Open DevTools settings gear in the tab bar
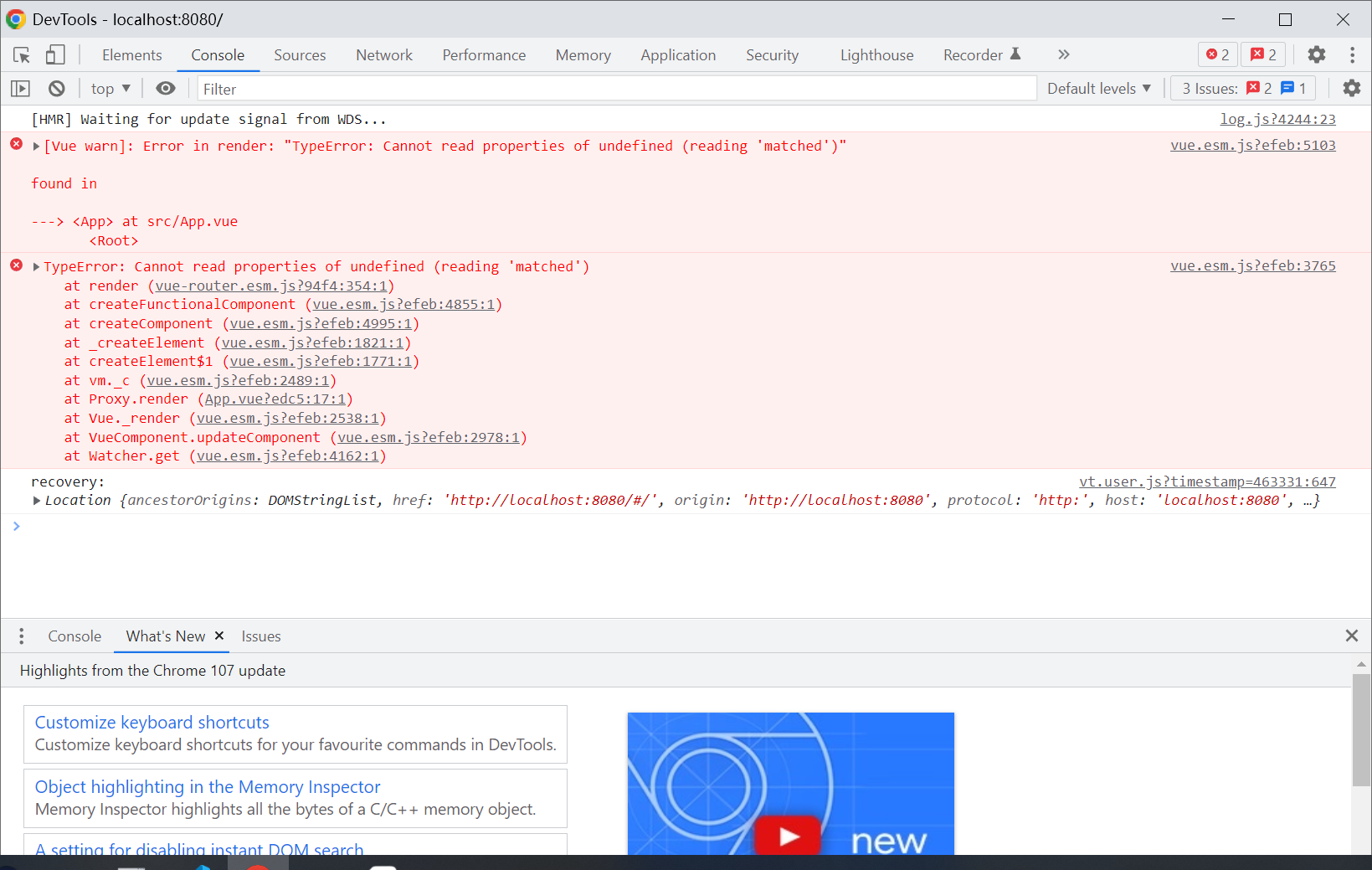Image resolution: width=1372 pixels, height=870 pixels. (1317, 54)
